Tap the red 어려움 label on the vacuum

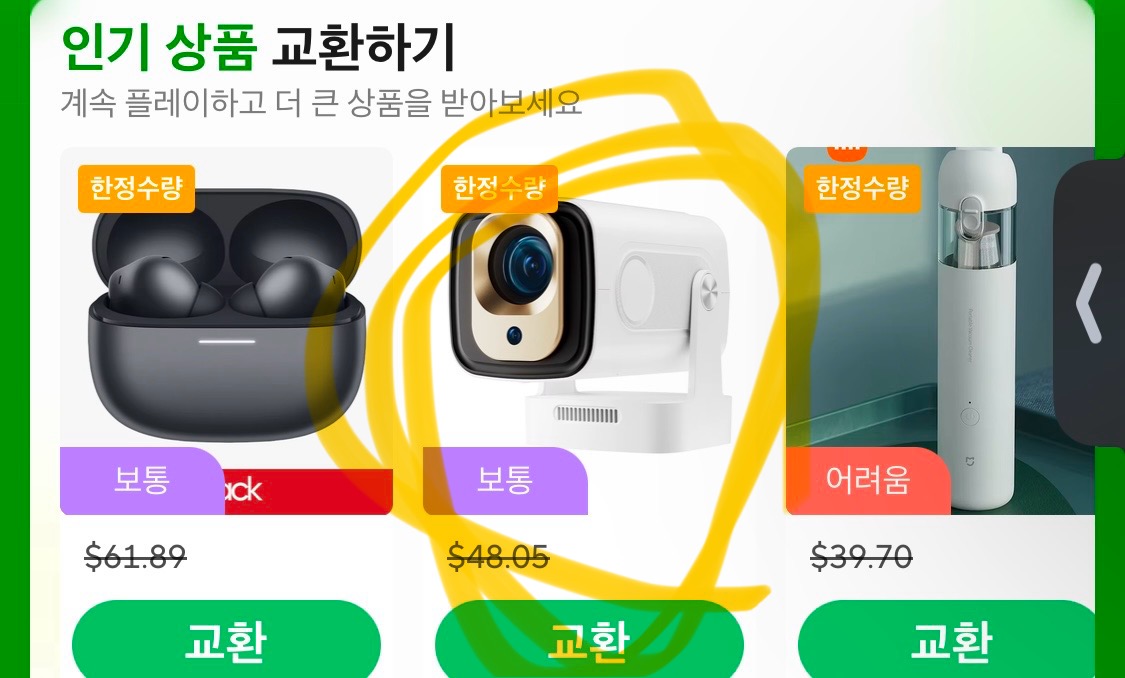point(868,481)
